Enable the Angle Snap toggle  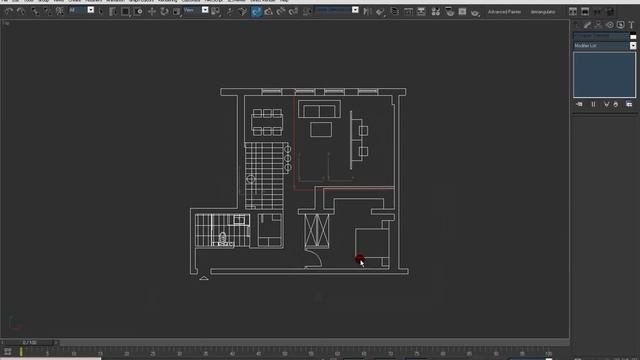point(268,12)
